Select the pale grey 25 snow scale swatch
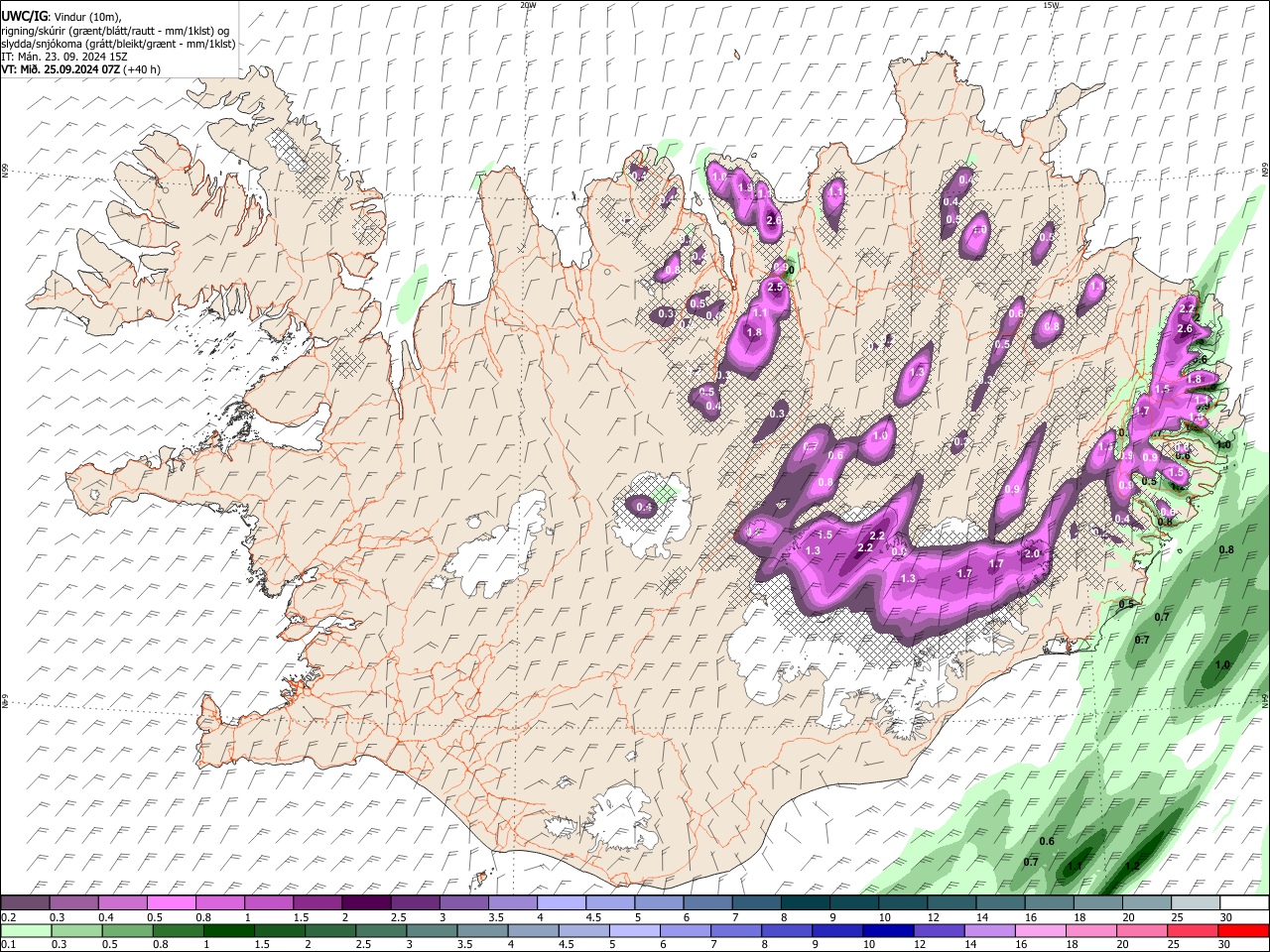The height and width of the screenshot is (952, 1270). coord(1196,903)
